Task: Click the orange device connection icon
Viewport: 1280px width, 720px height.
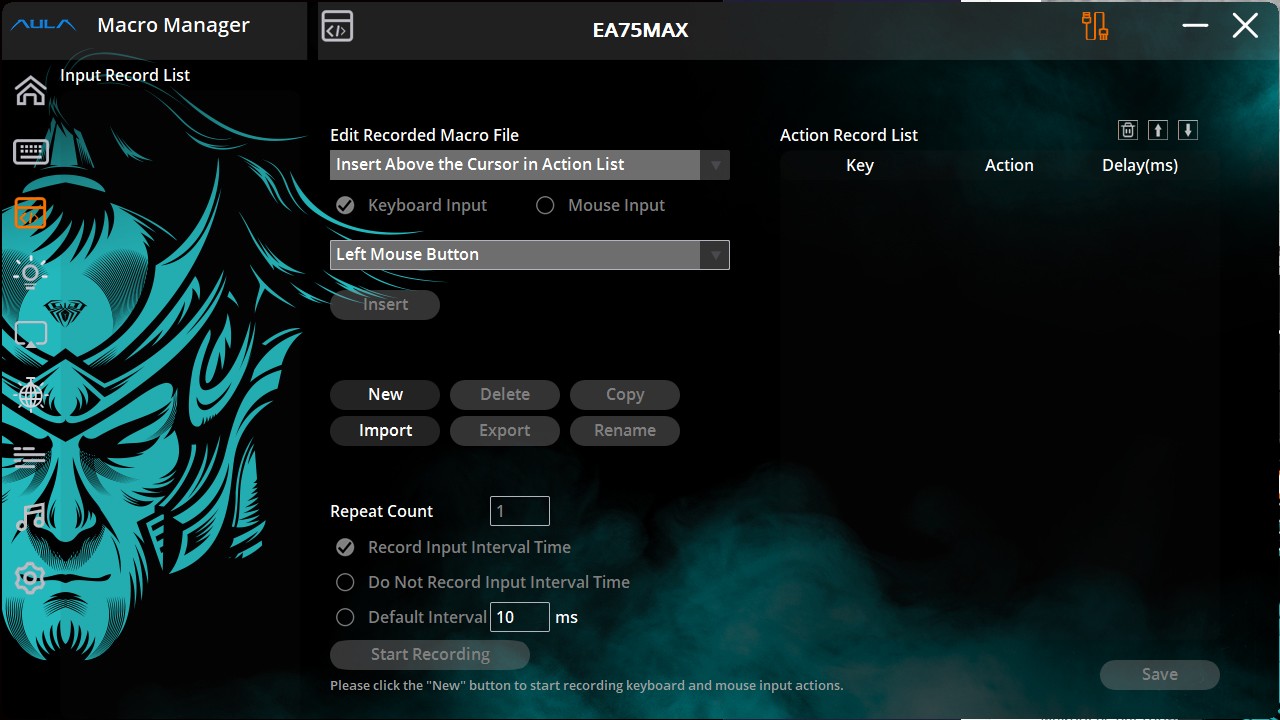Action: point(1095,26)
